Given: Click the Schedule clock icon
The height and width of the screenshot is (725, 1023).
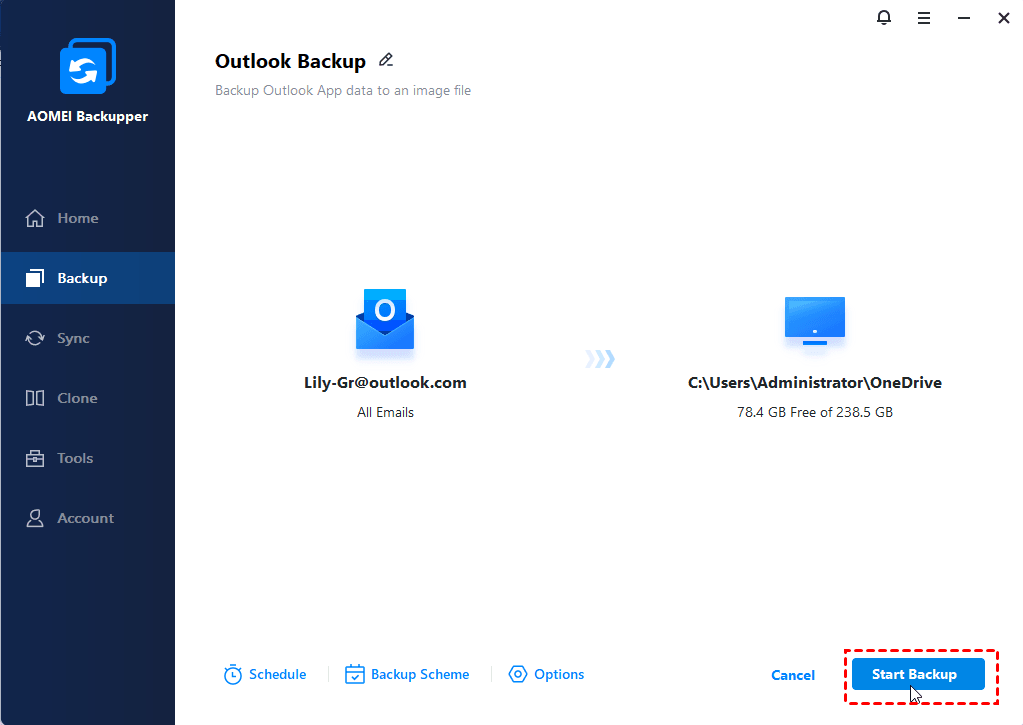Looking at the screenshot, I should [233, 675].
